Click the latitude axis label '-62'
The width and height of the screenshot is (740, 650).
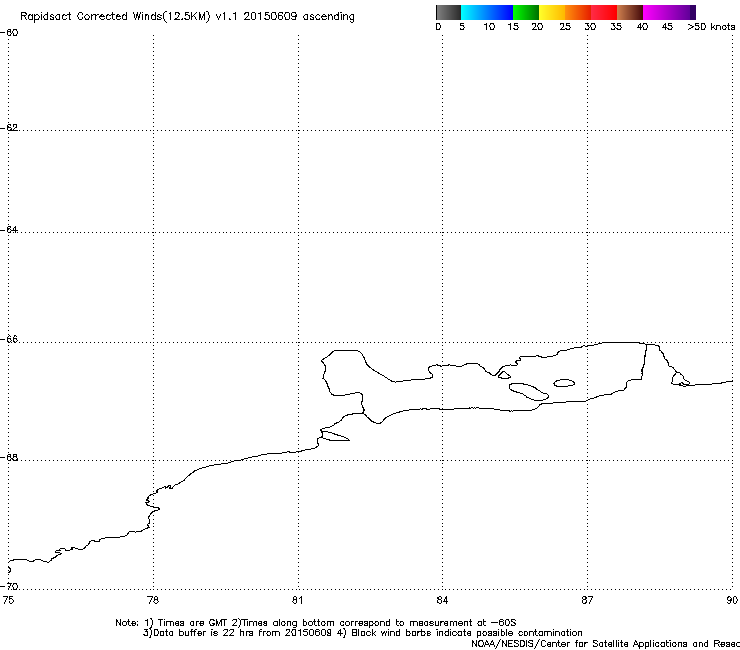coord(9,127)
